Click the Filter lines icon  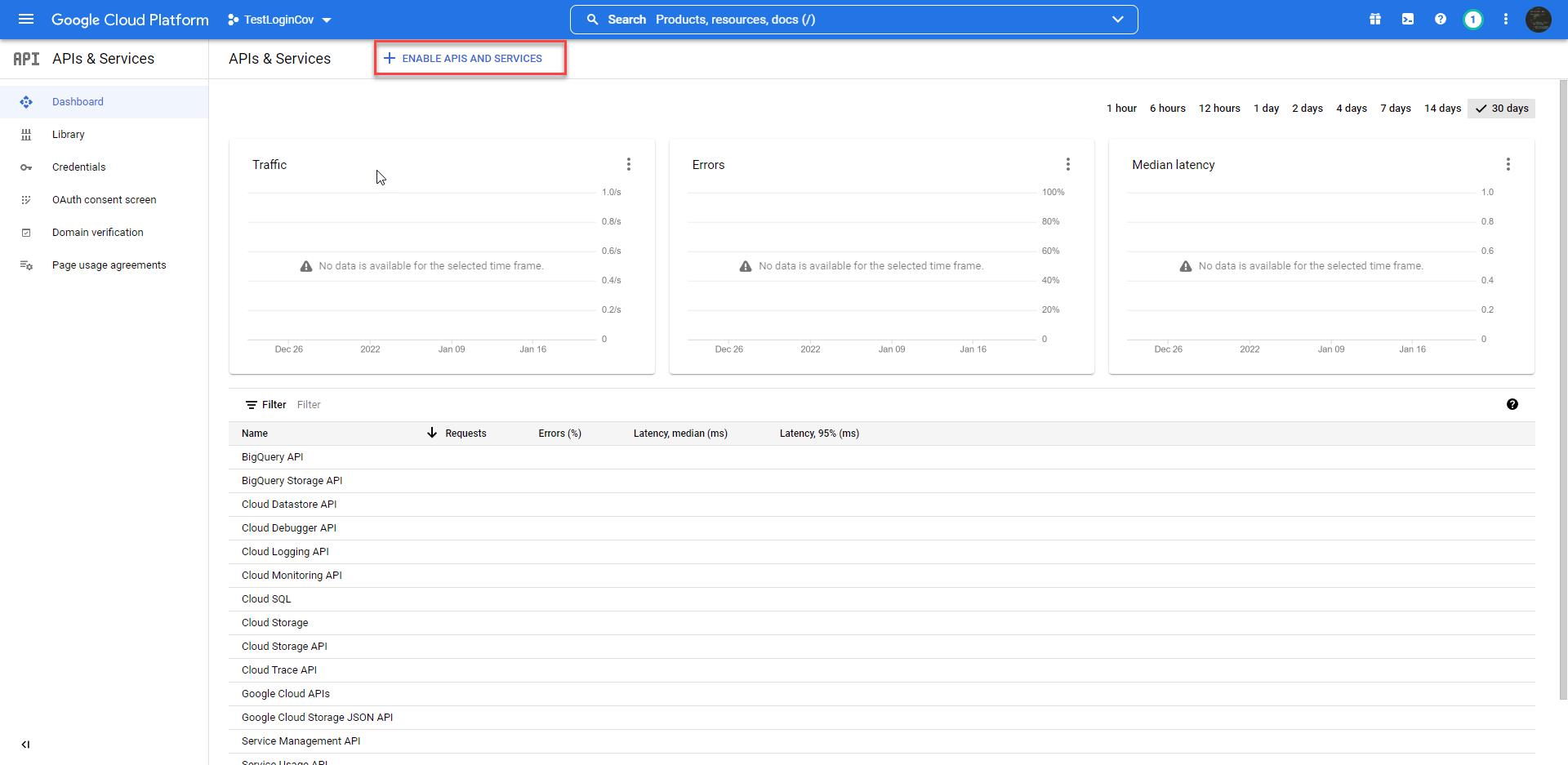click(x=252, y=405)
